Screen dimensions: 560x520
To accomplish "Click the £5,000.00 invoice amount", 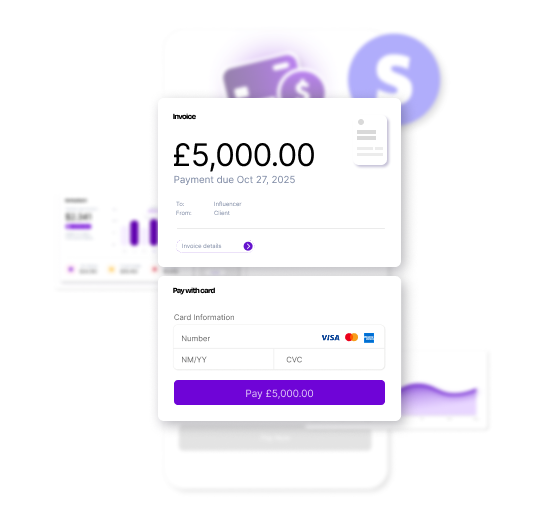I will click(x=244, y=155).
